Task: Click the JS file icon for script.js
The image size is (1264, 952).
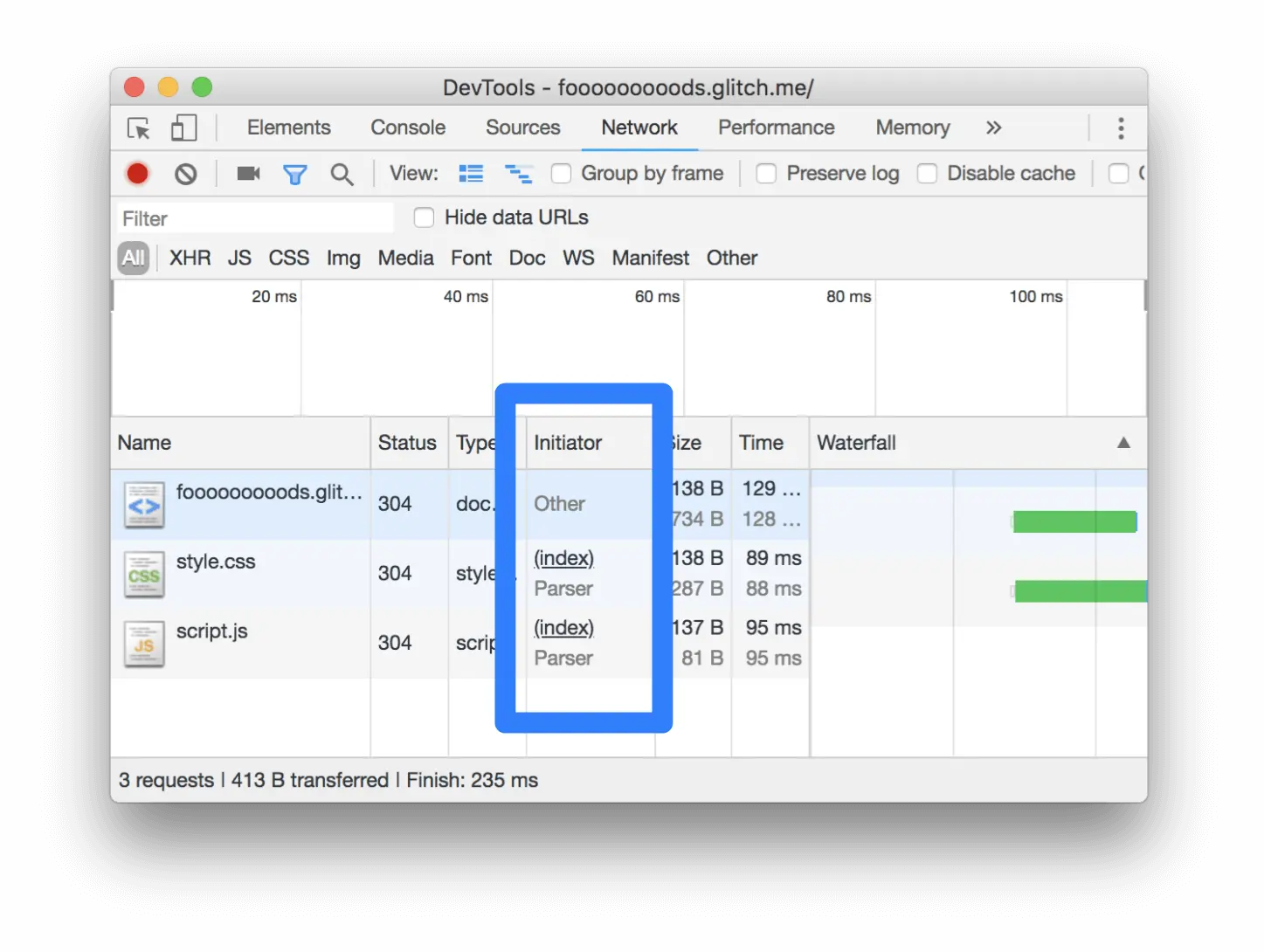Action: tap(144, 644)
